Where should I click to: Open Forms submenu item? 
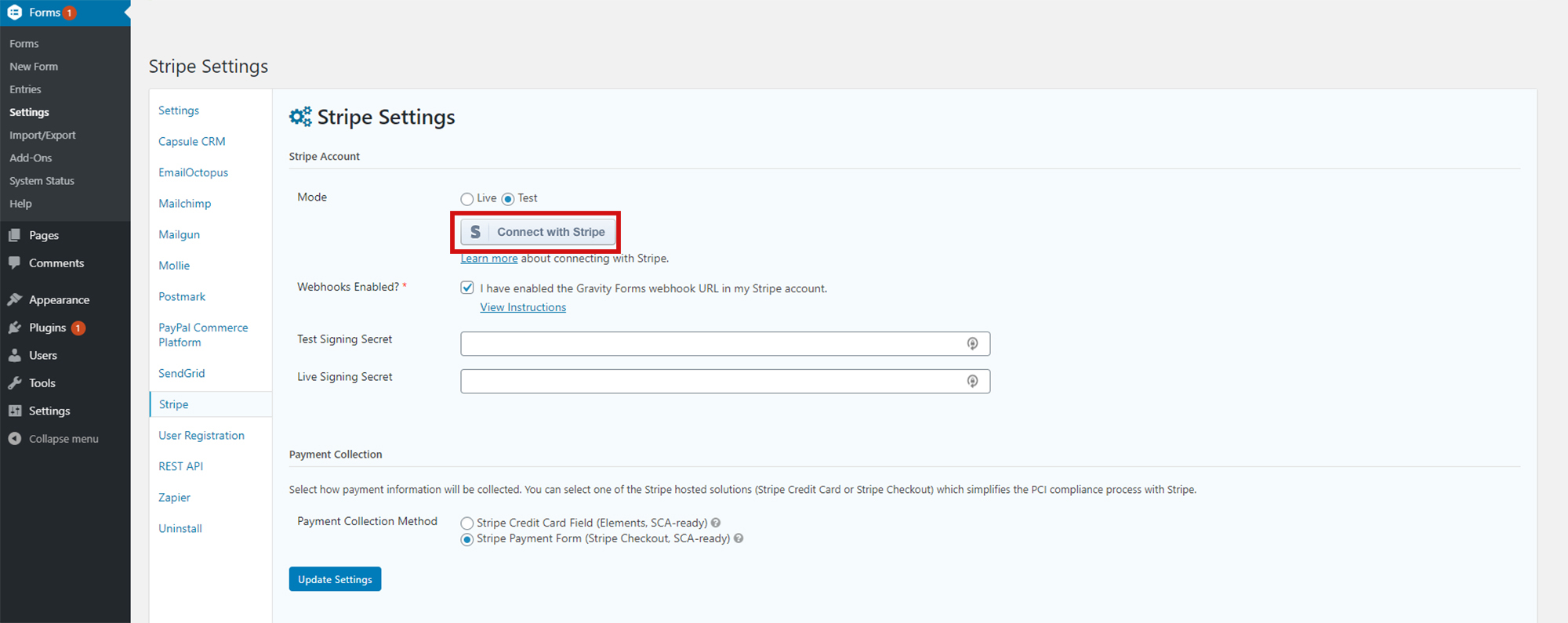coord(24,44)
